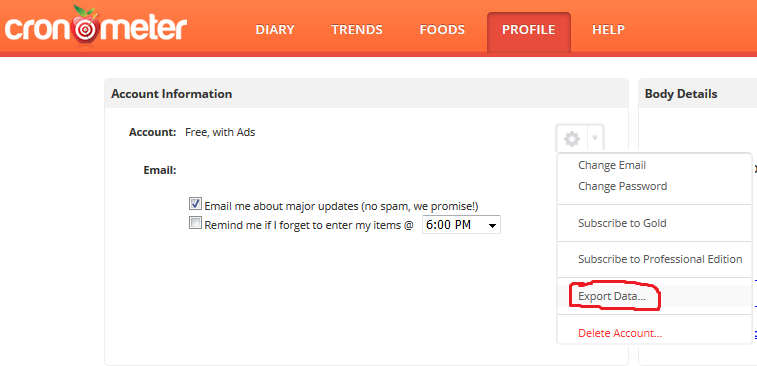Choose Change Email from the menu
757x366 pixels.
pyautogui.click(x=612, y=165)
